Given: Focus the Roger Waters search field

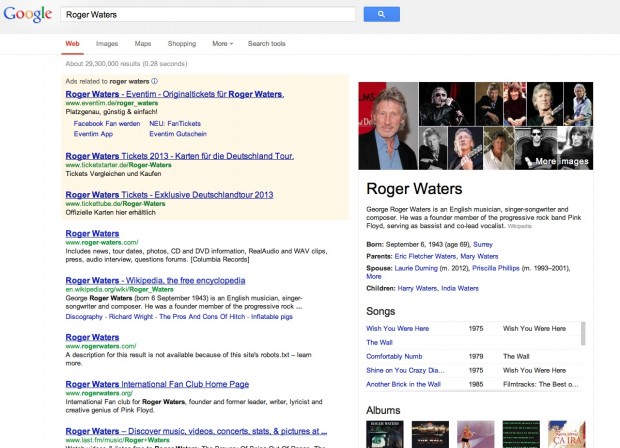Looking at the screenshot, I should pyautogui.click(x=208, y=15).
